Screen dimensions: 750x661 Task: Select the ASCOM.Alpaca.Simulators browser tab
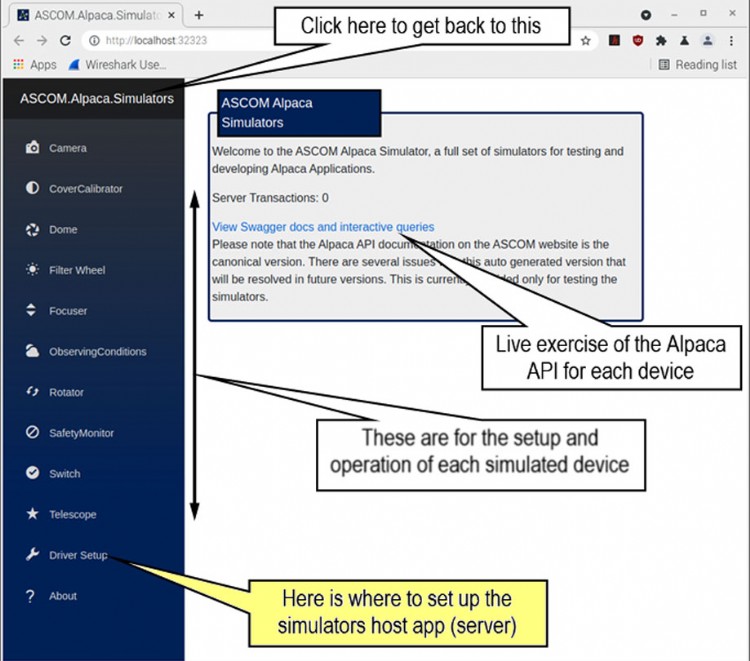point(96,15)
